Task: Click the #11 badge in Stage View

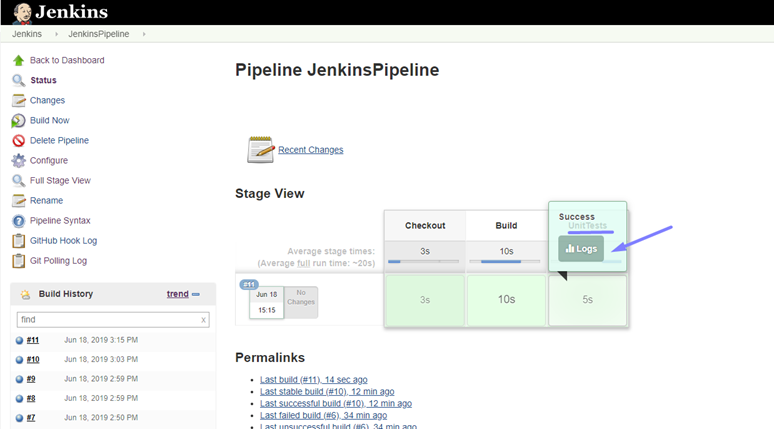Action: [x=249, y=284]
